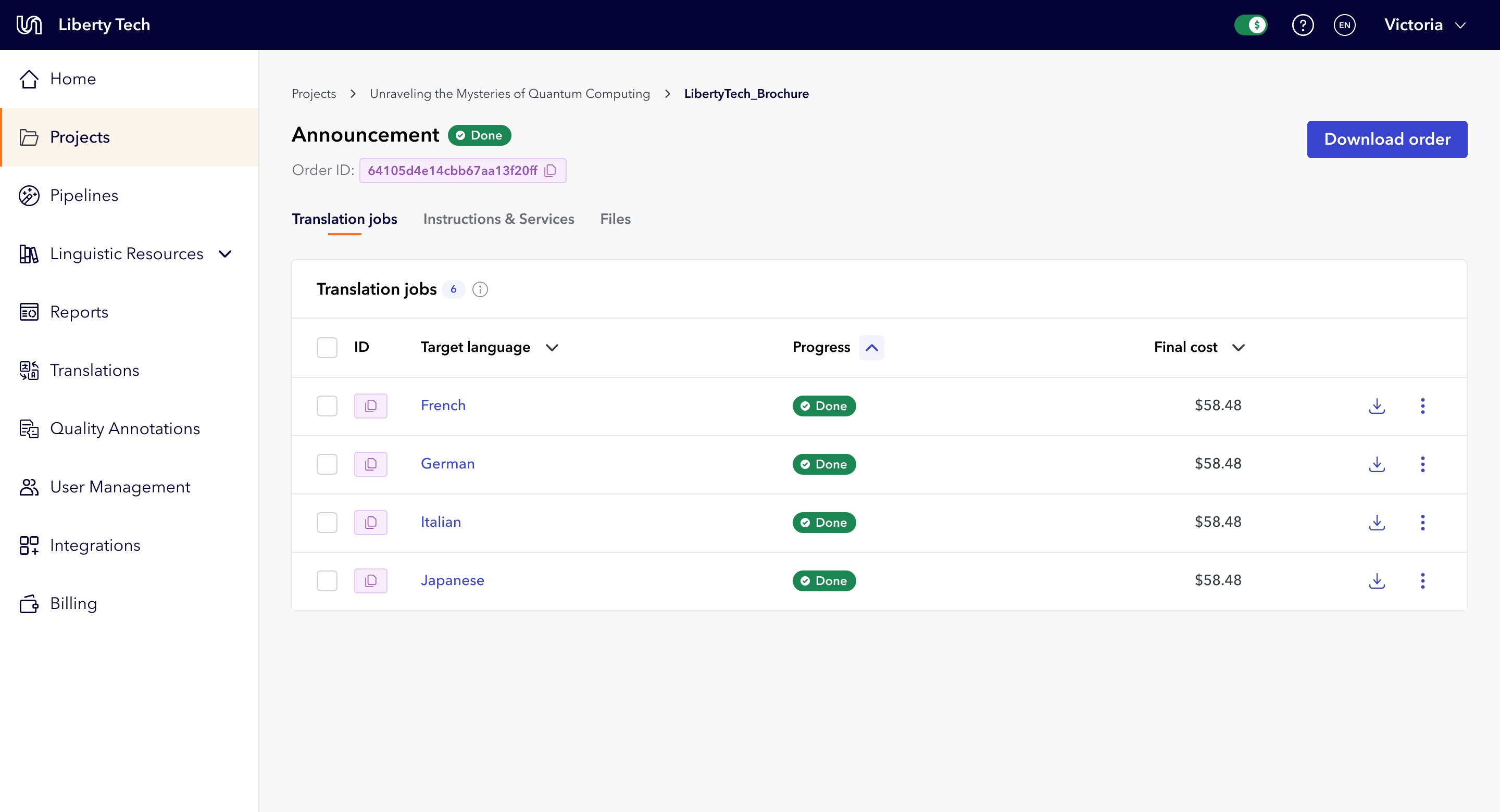Download the French translation
Screen dimensions: 1500x812
tap(1377, 405)
